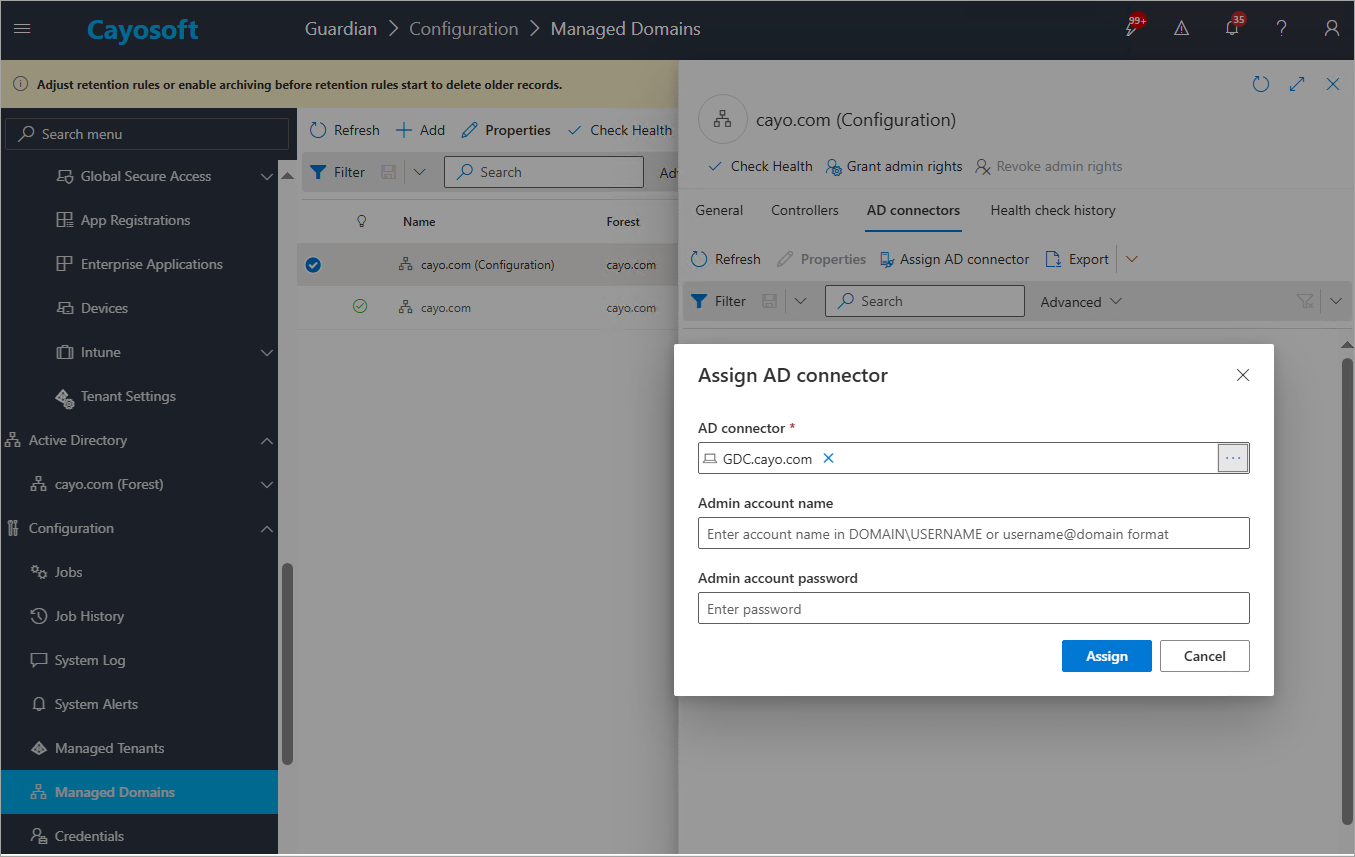This screenshot has width=1355, height=857.
Task: Open App Registrations in the sidebar
Action: click(135, 220)
